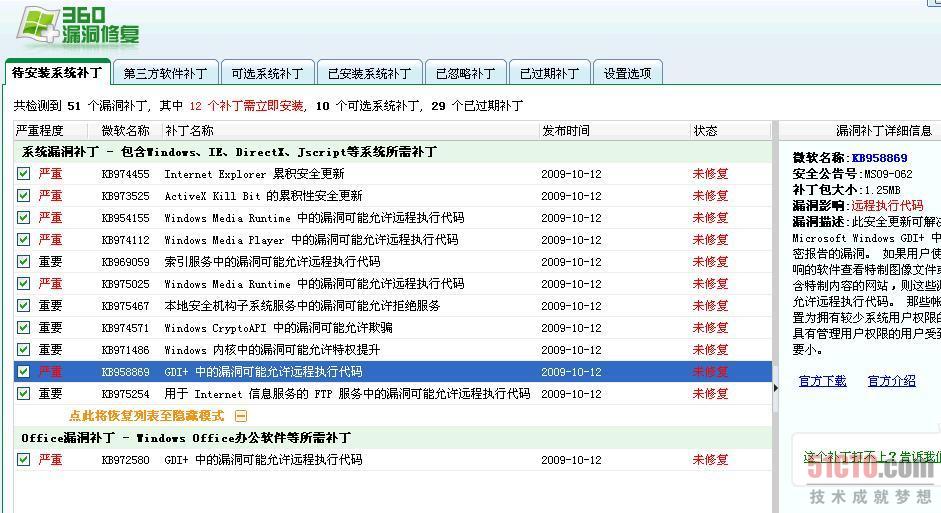Open the 设置选项 tab

pyautogui.click(x=627, y=73)
